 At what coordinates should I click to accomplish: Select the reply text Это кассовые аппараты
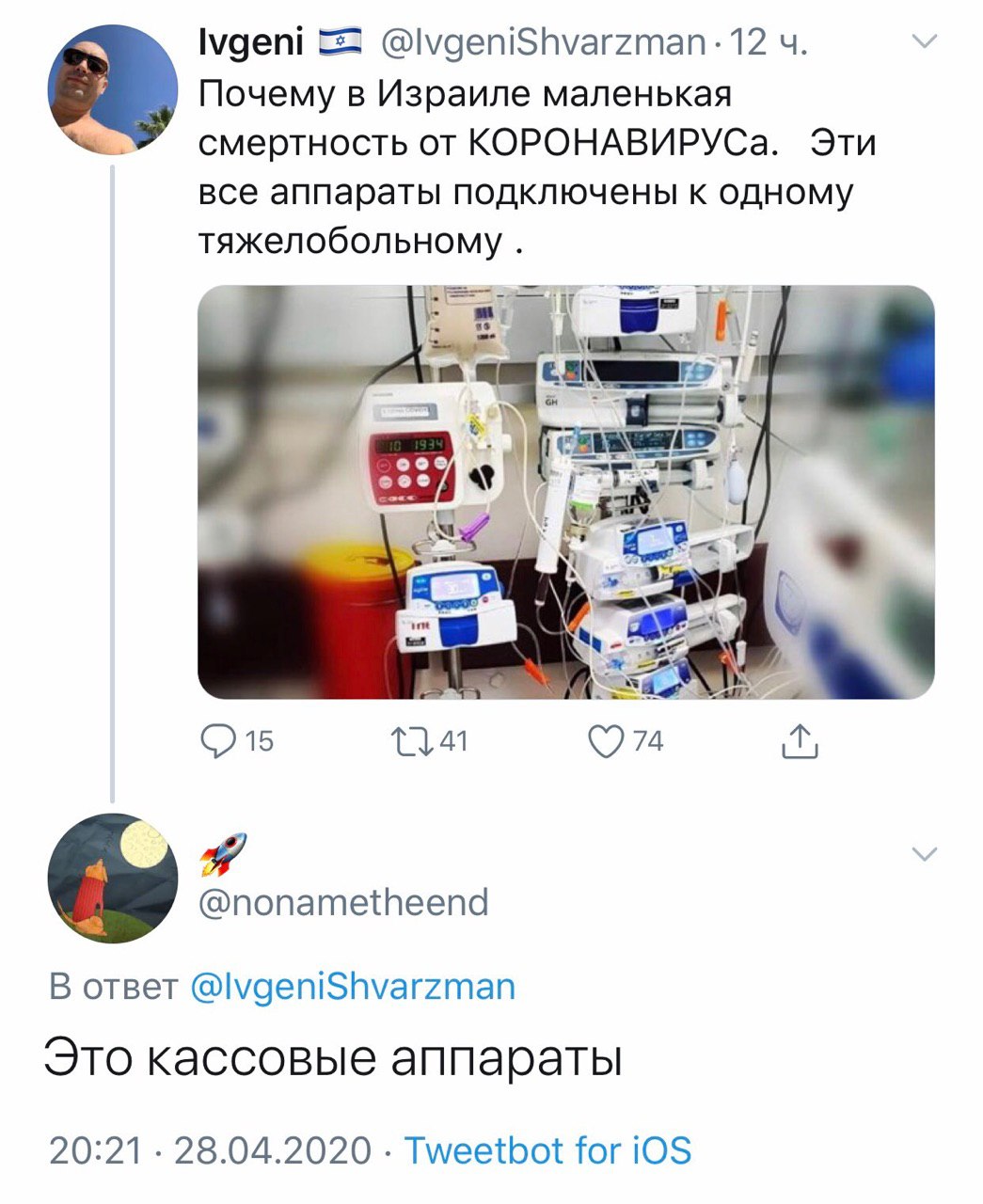coord(334,1058)
